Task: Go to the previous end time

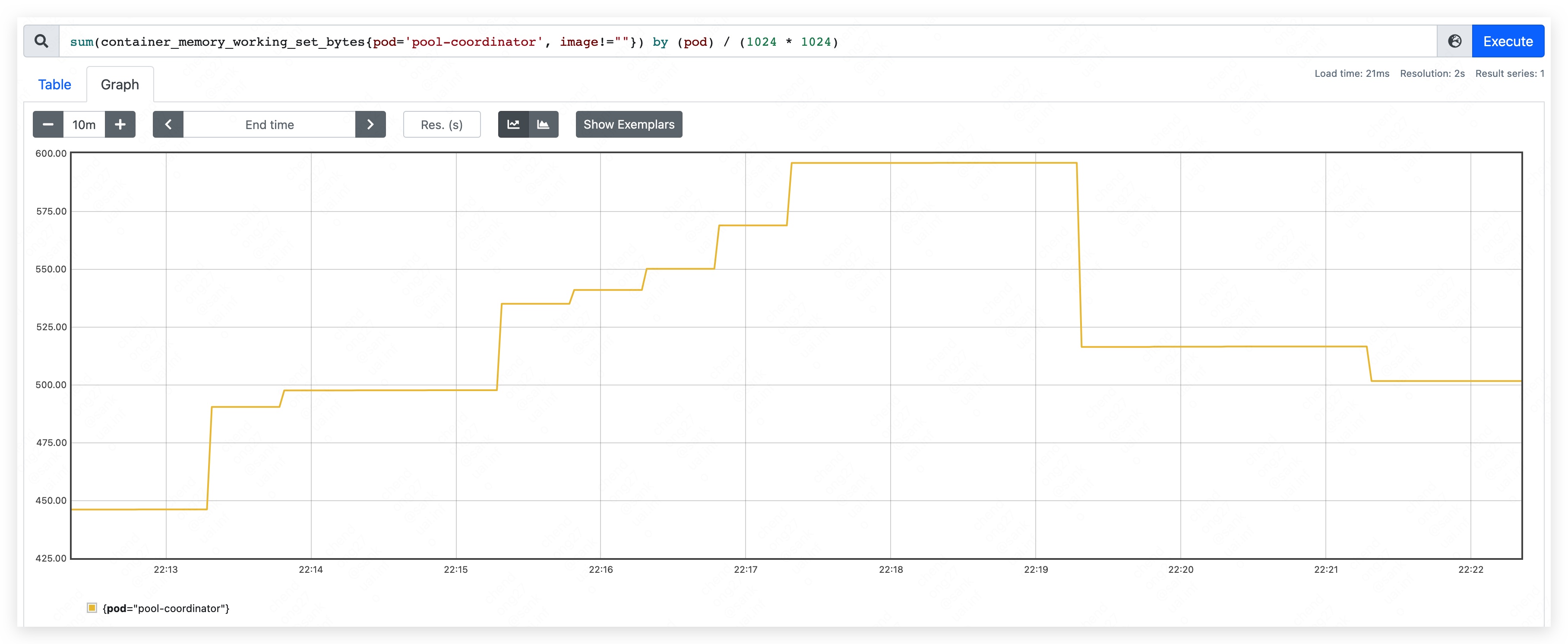Action: (x=168, y=124)
